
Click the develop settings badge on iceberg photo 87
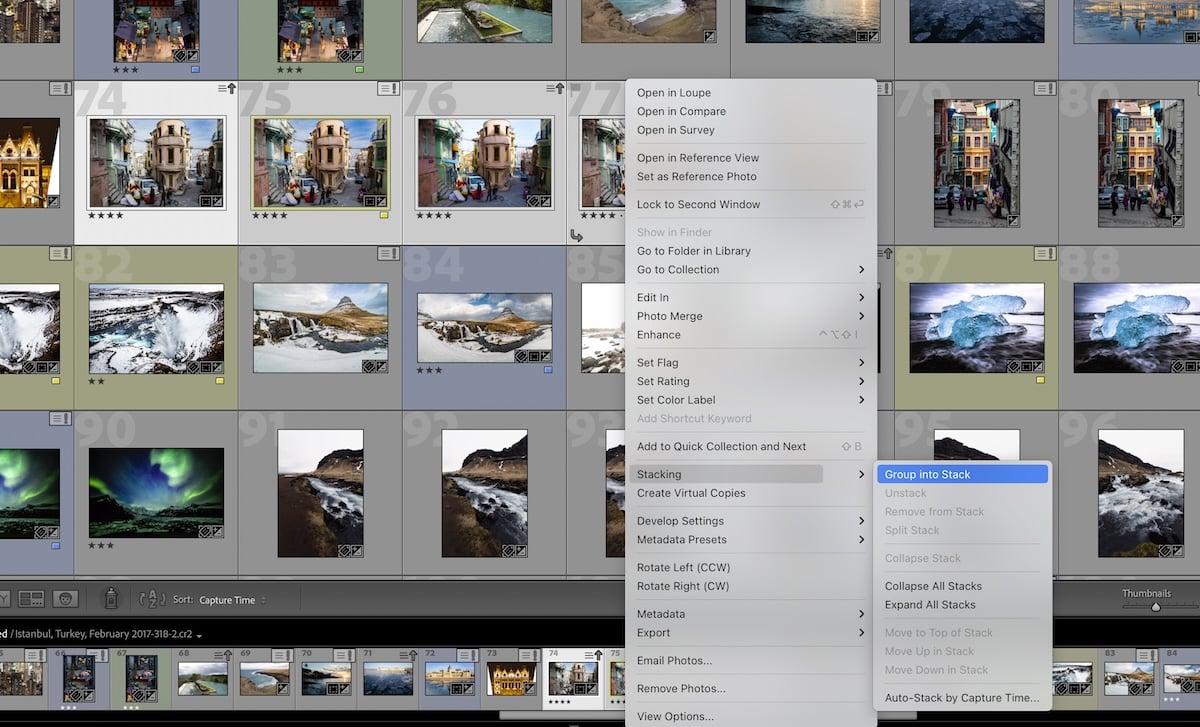coord(1037,366)
